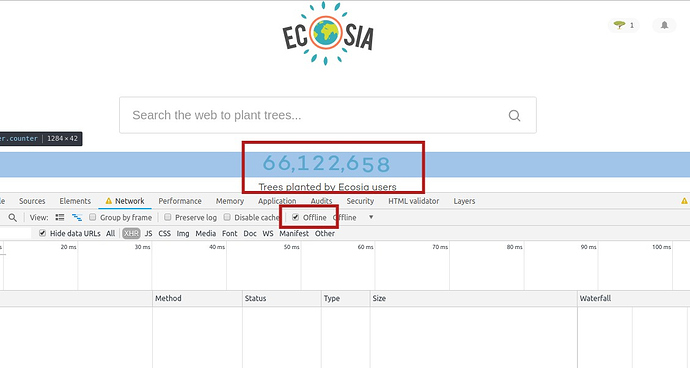The width and height of the screenshot is (690, 368).
Task: Open the Sources tab
Action: pos(32,201)
